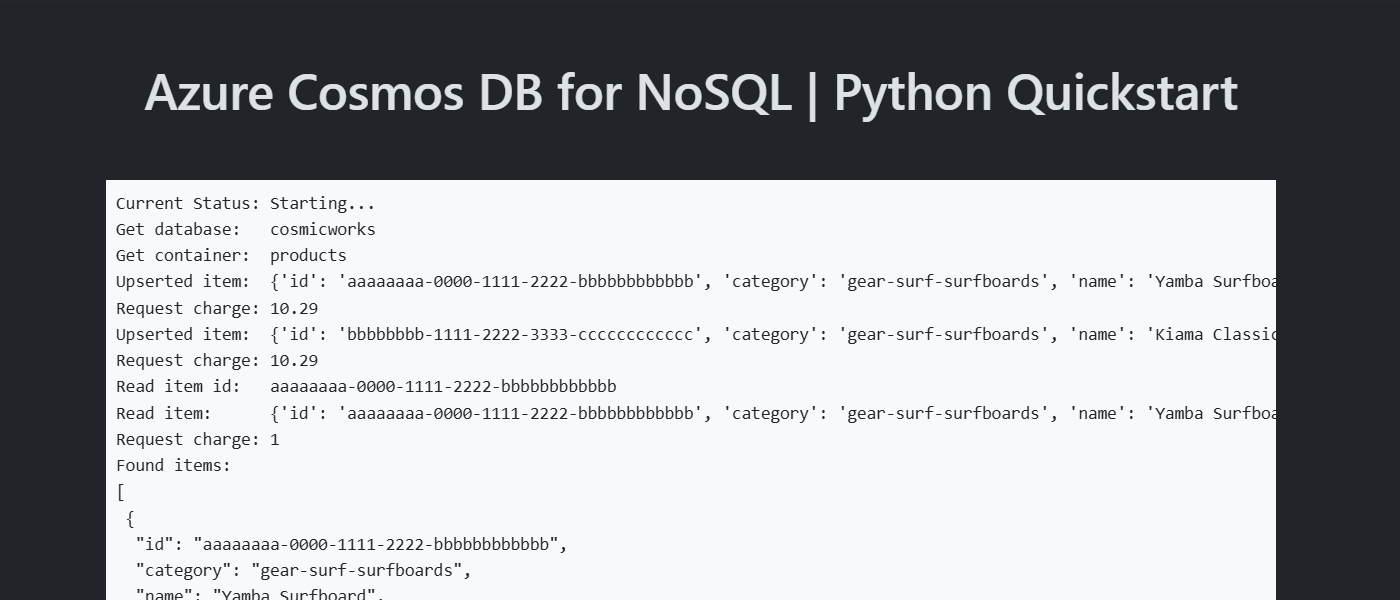Click the first "Request charge: 10.29" line
Image resolution: width=1400 pixels, height=600 pixels.
tap(217, 308)
